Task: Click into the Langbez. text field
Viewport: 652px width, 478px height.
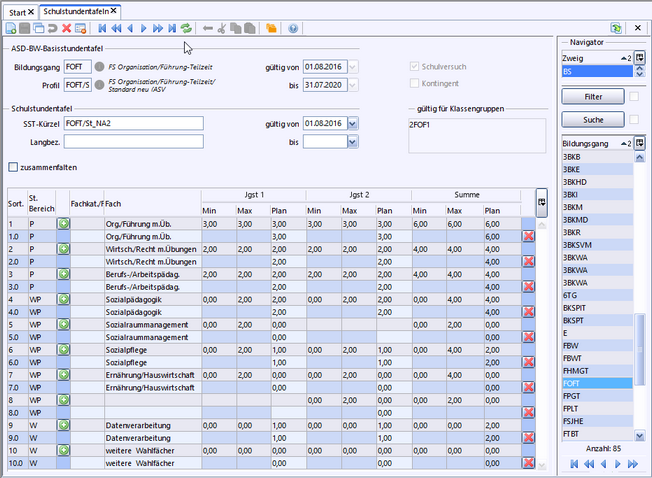Action: pyautogui.click(x=134, y=142)
